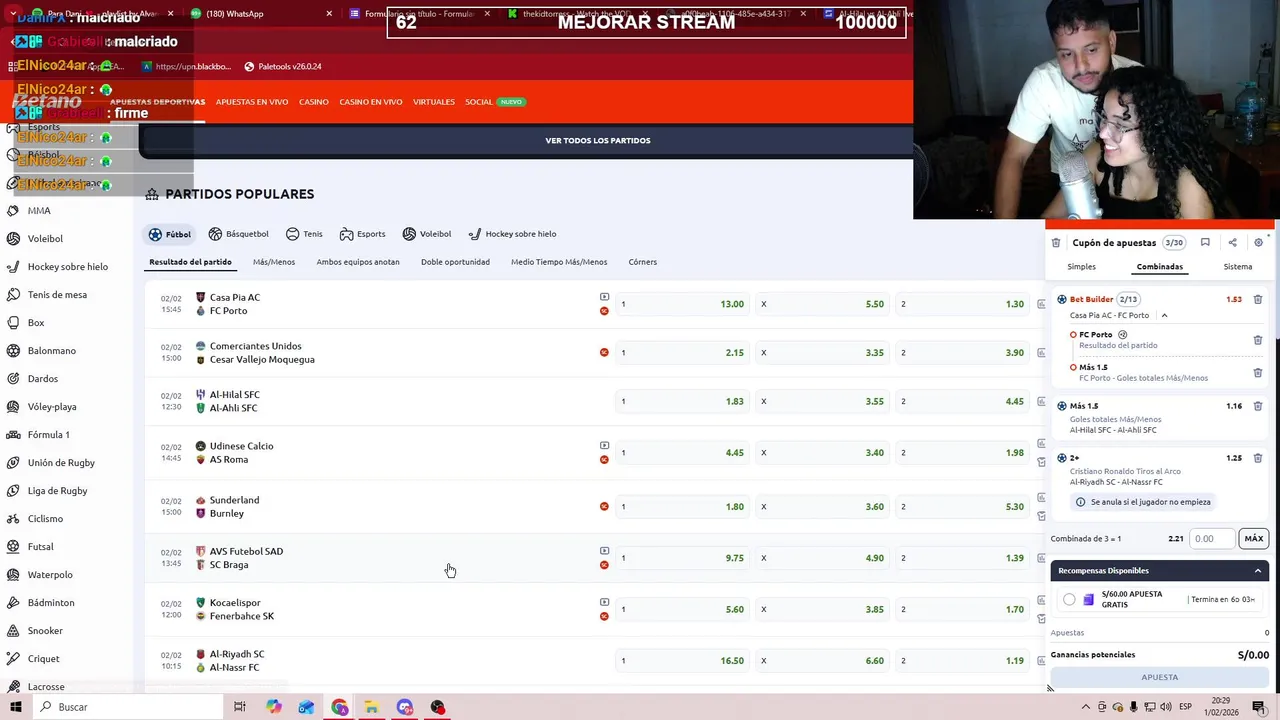Switch to the Sistema tab
This screenshot has height=720, width=1280.
pos(1238,267)
